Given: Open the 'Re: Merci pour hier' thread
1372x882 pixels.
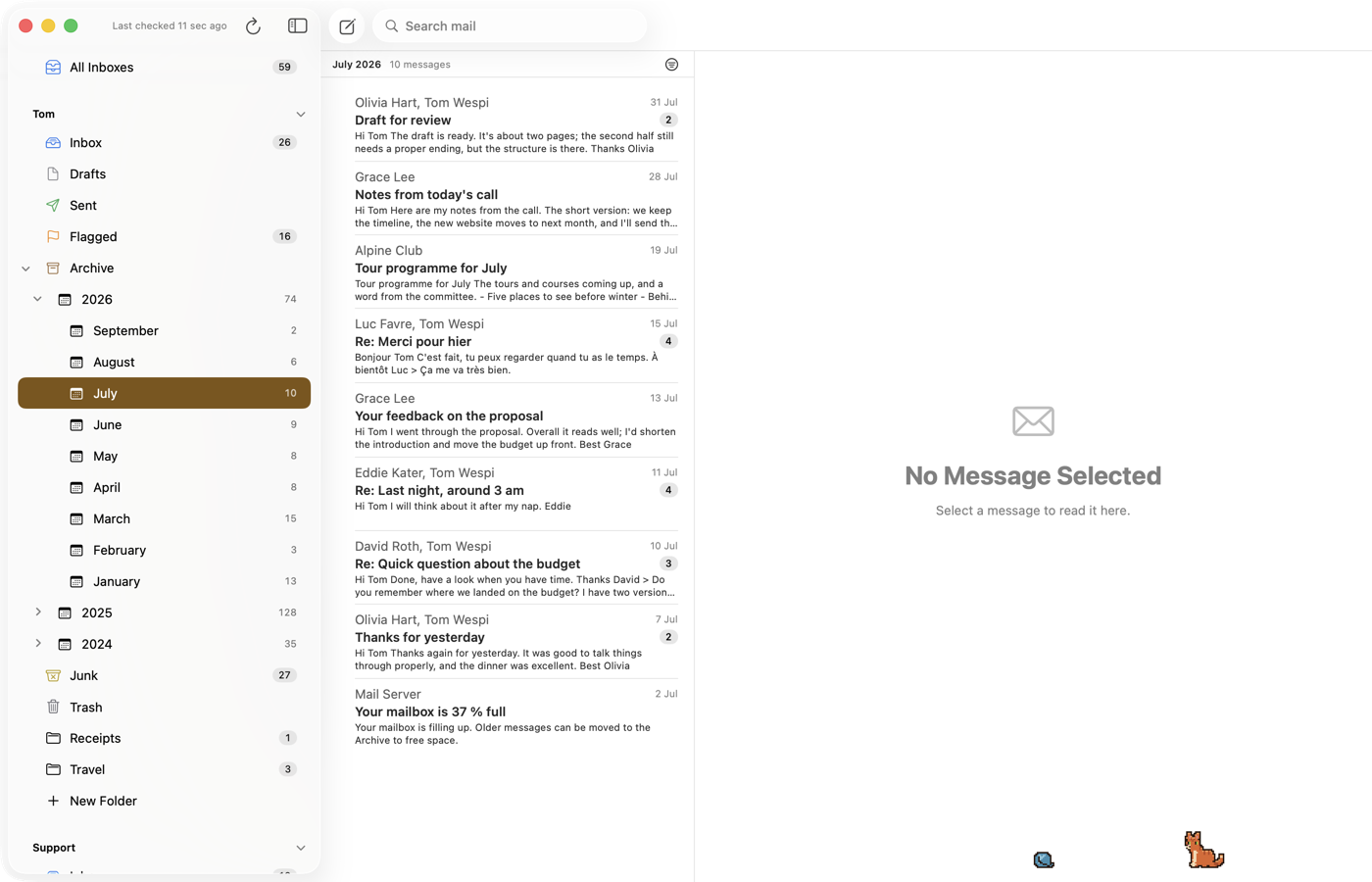Looking at the screenshot, I should (x=515, y=346).
